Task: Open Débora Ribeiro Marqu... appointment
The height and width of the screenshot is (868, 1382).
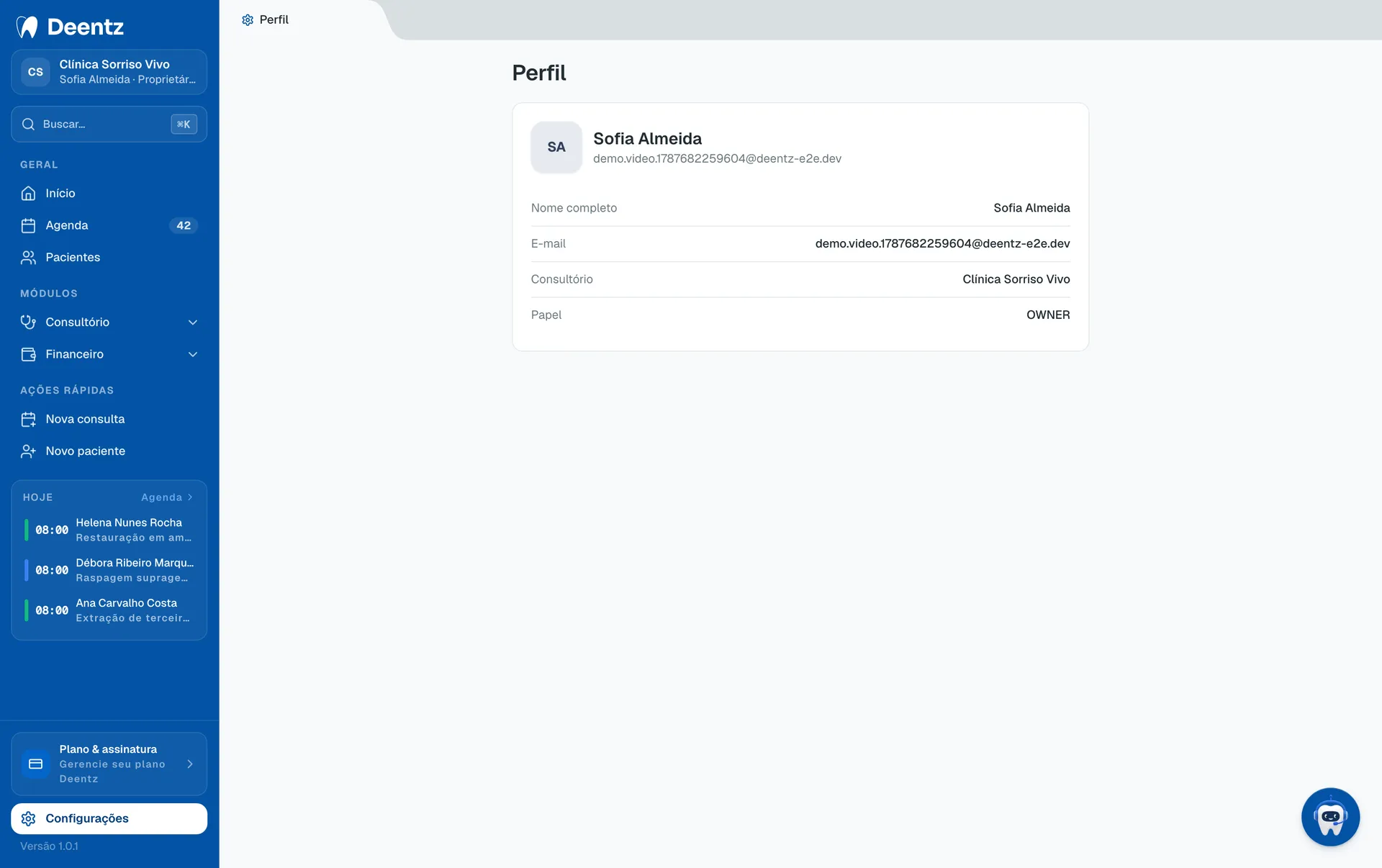Action: 109,570
